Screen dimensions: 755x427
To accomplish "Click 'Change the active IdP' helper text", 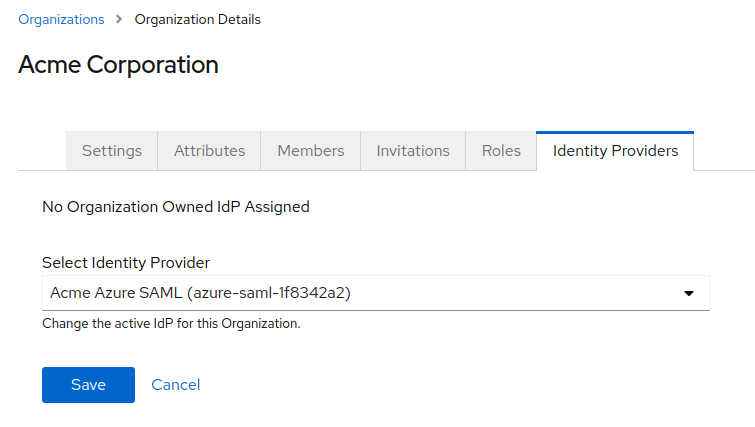I will click(x=171, y=323).
